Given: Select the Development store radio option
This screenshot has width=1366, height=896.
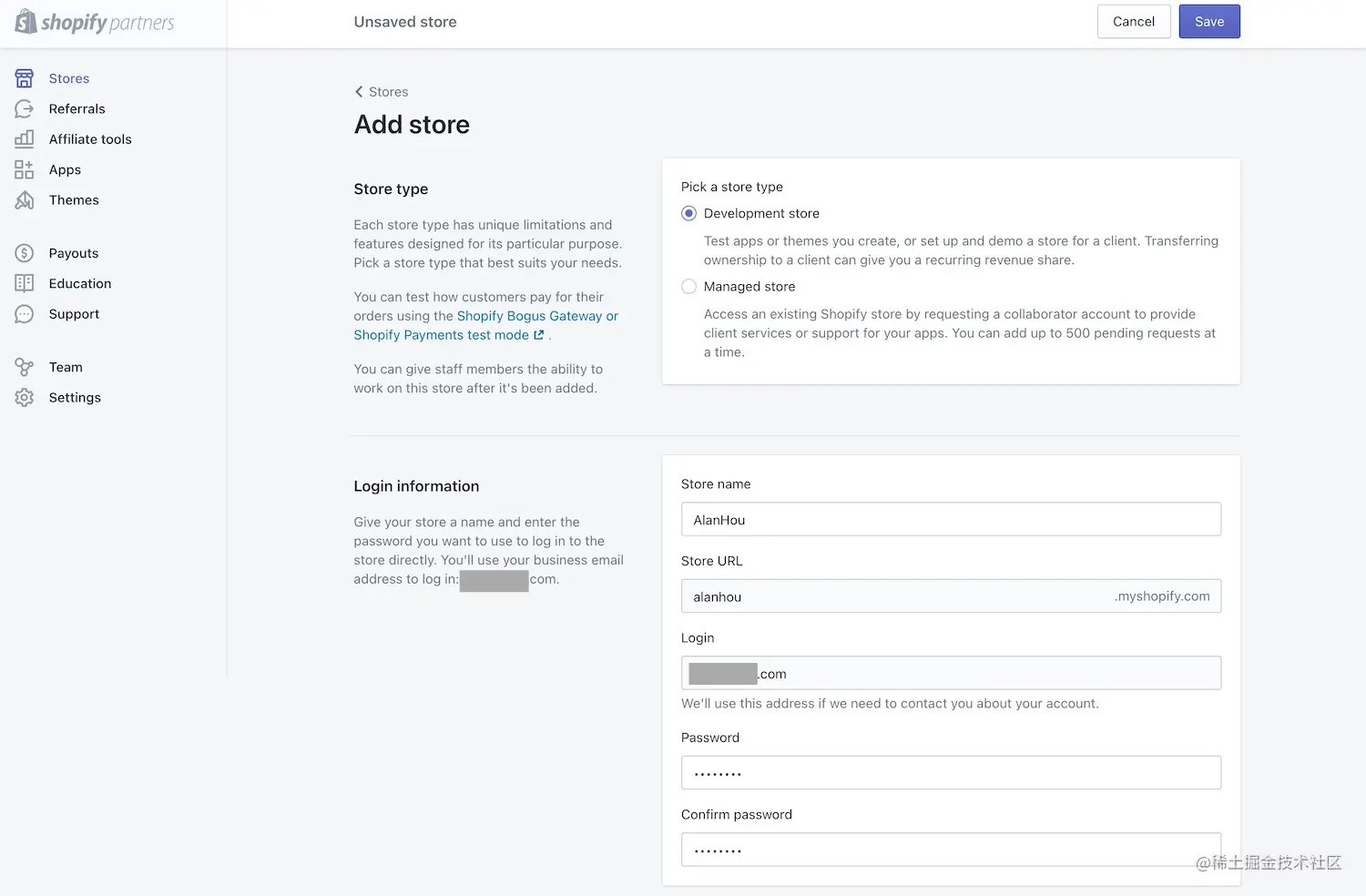Looking at the screenshot, I should pos(689,213).
